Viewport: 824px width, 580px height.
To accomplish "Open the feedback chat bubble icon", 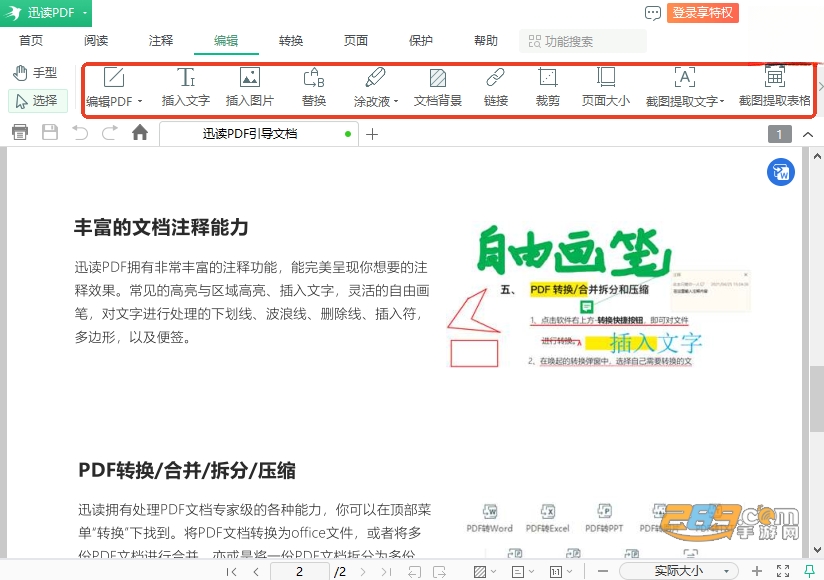I will (x=653, y=13).
